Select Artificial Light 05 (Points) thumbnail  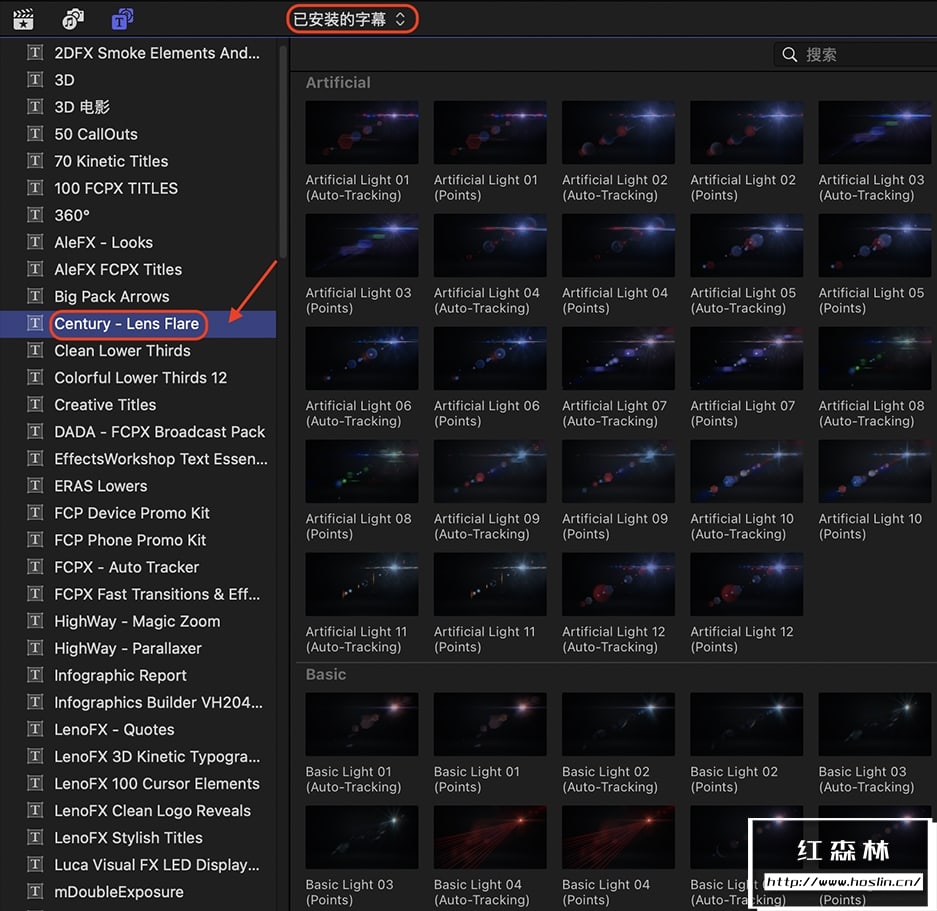click(x=875, y=245)
